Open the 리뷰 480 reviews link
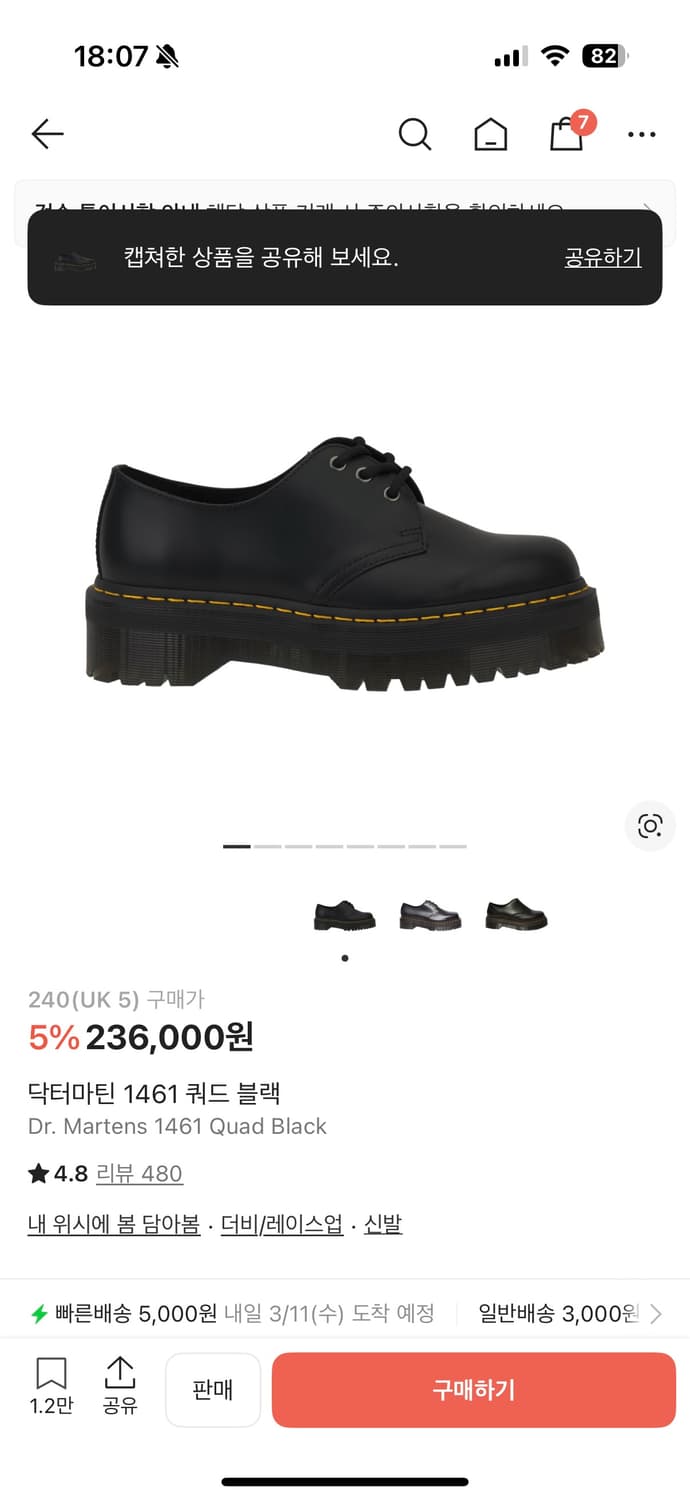This screenshot has height=1500, width=690. click(x=139, y=1173)
